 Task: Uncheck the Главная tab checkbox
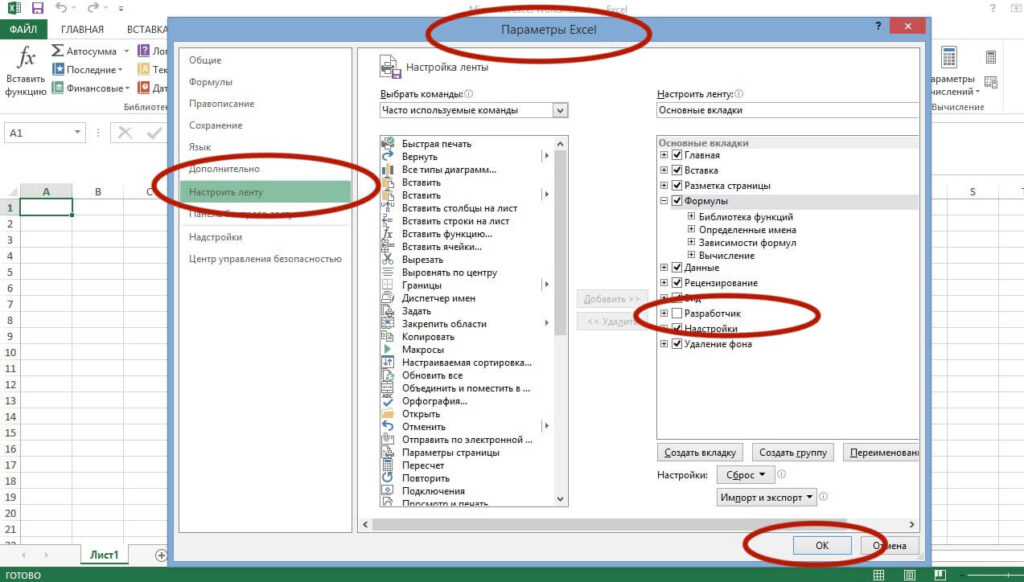[677, 155]
